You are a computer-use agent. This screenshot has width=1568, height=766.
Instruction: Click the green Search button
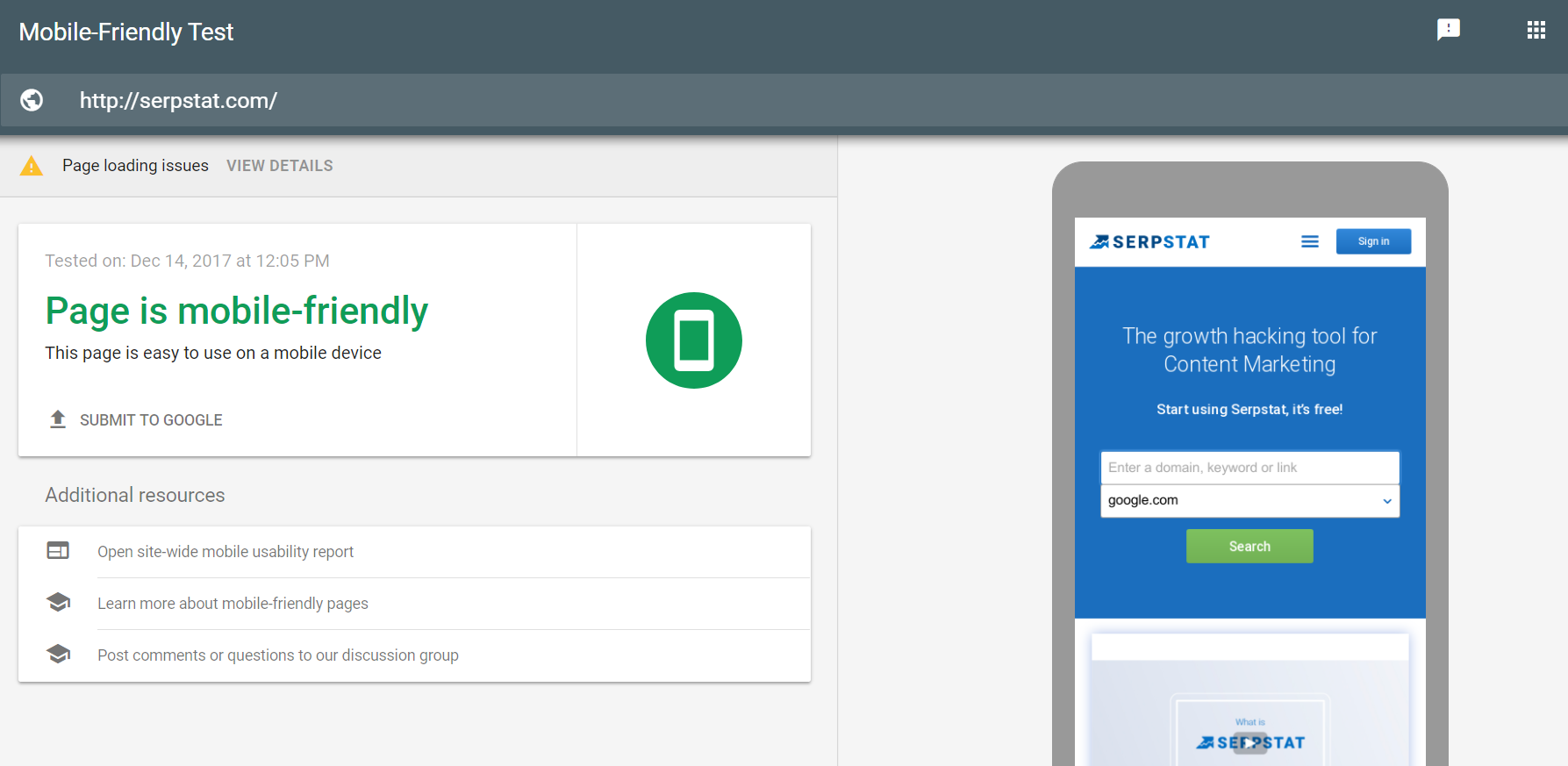tap(1249, 546)
